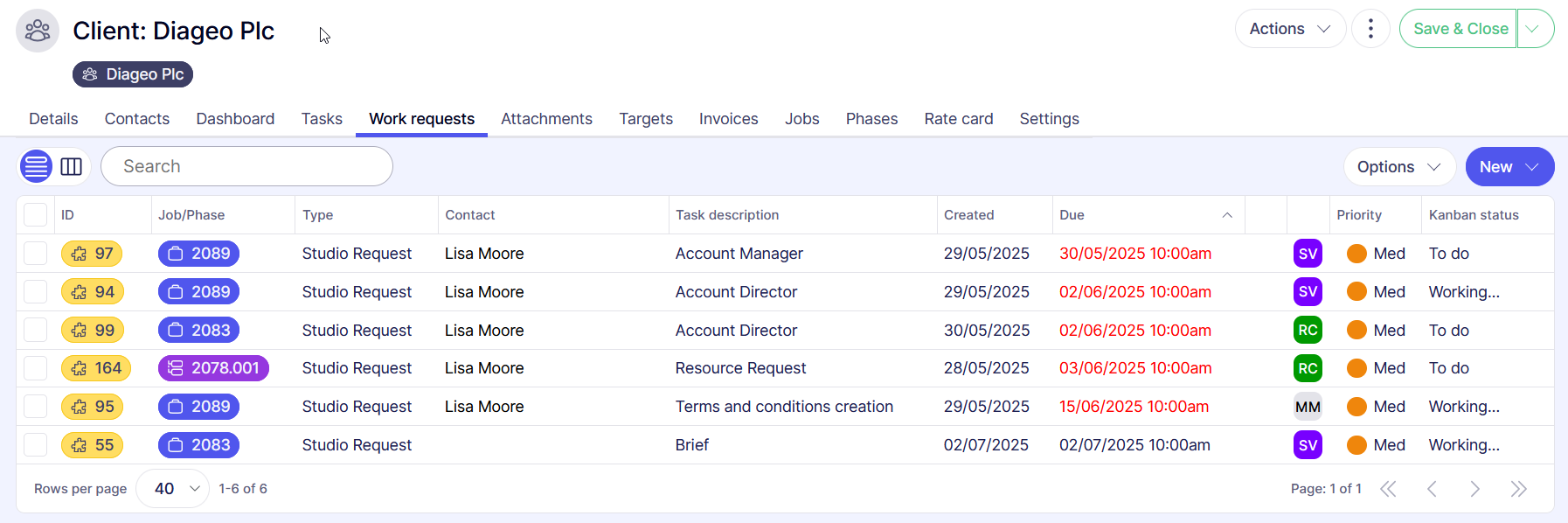This screenshot has width=1568, height=523.
Task: Click the MM assignee avatar
Action: [x=1308, y=407]
